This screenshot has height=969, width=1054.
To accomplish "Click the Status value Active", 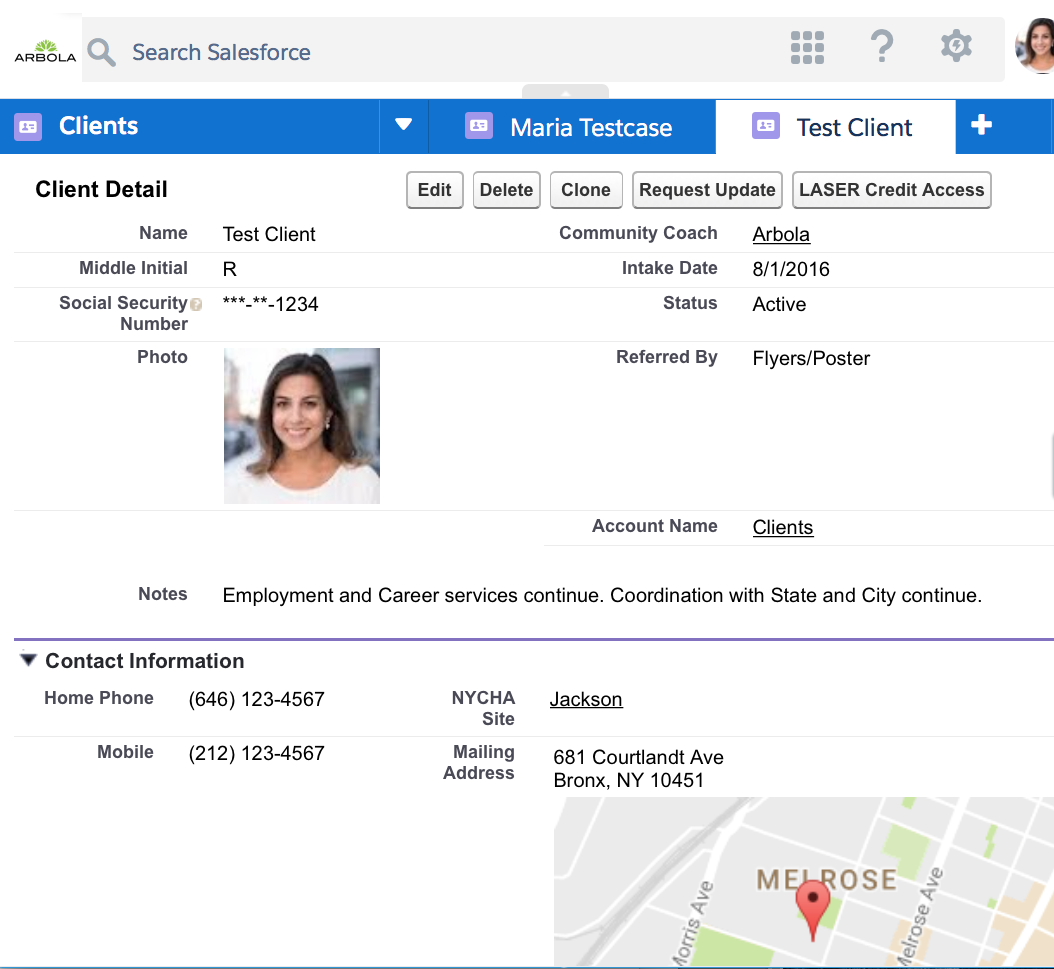I will (779, 304).
